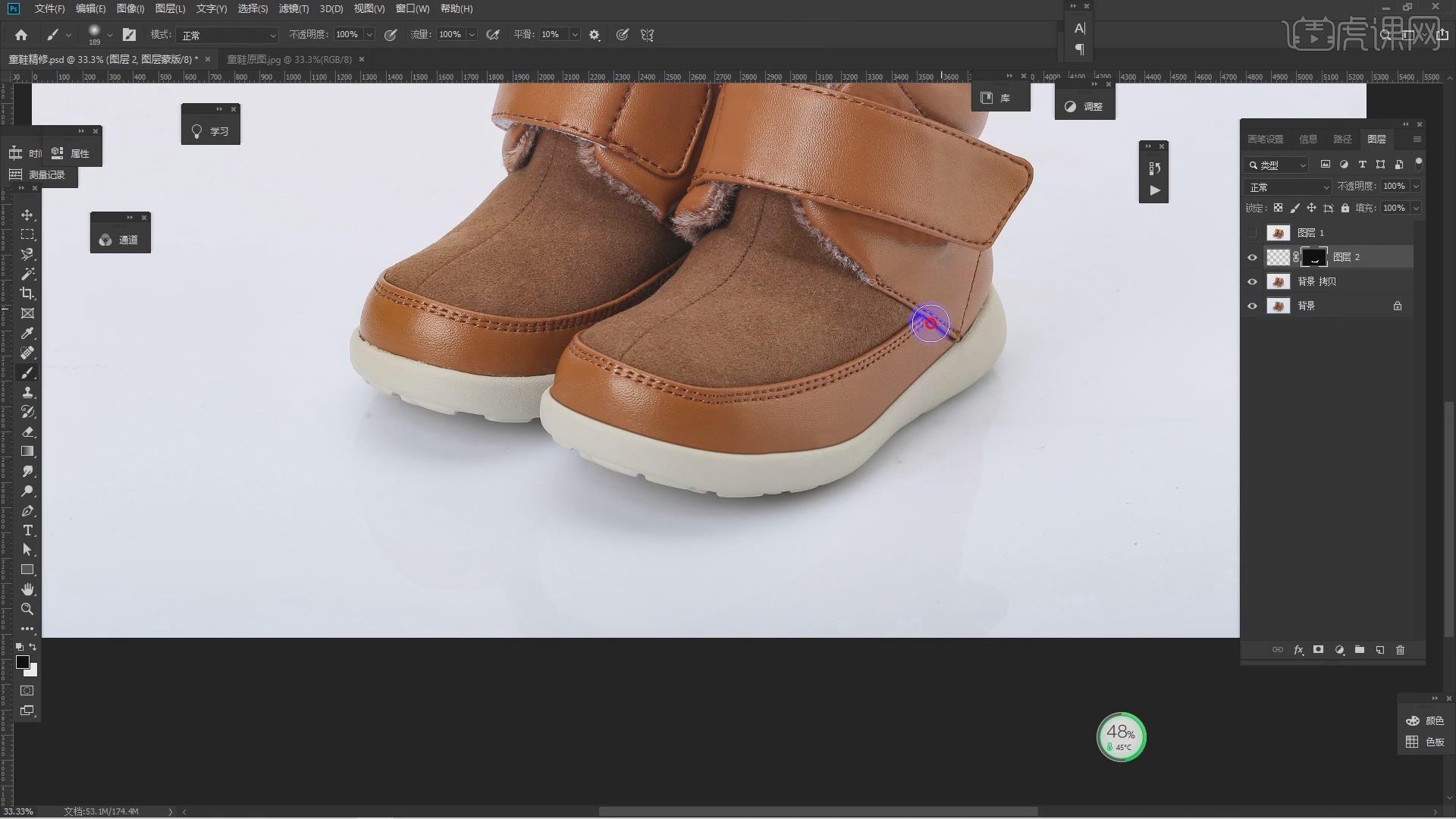Screen dimensions: 1456x819
Task: Open the flow 流量 dropdown arrow
Action: click(472, 35)
